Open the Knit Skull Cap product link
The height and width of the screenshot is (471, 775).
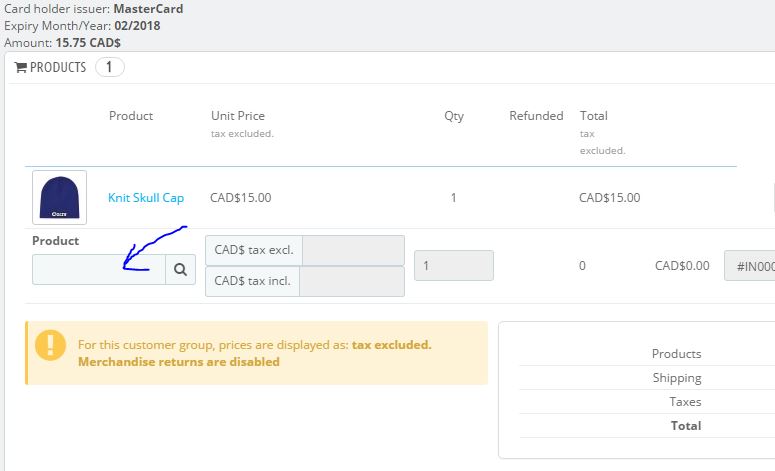[x=146, y=198]
